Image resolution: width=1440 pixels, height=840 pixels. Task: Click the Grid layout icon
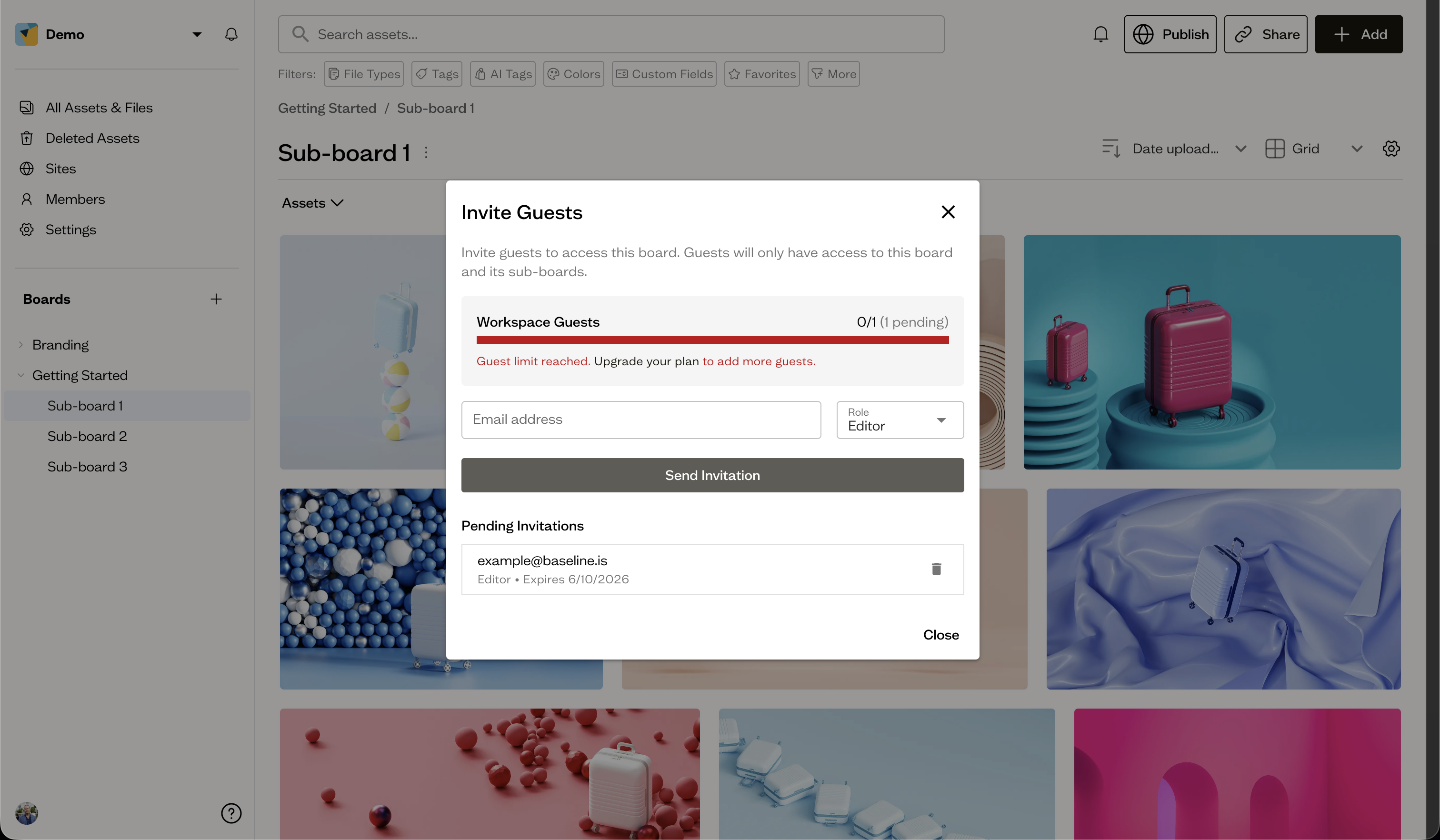[x=1274, y=149]
